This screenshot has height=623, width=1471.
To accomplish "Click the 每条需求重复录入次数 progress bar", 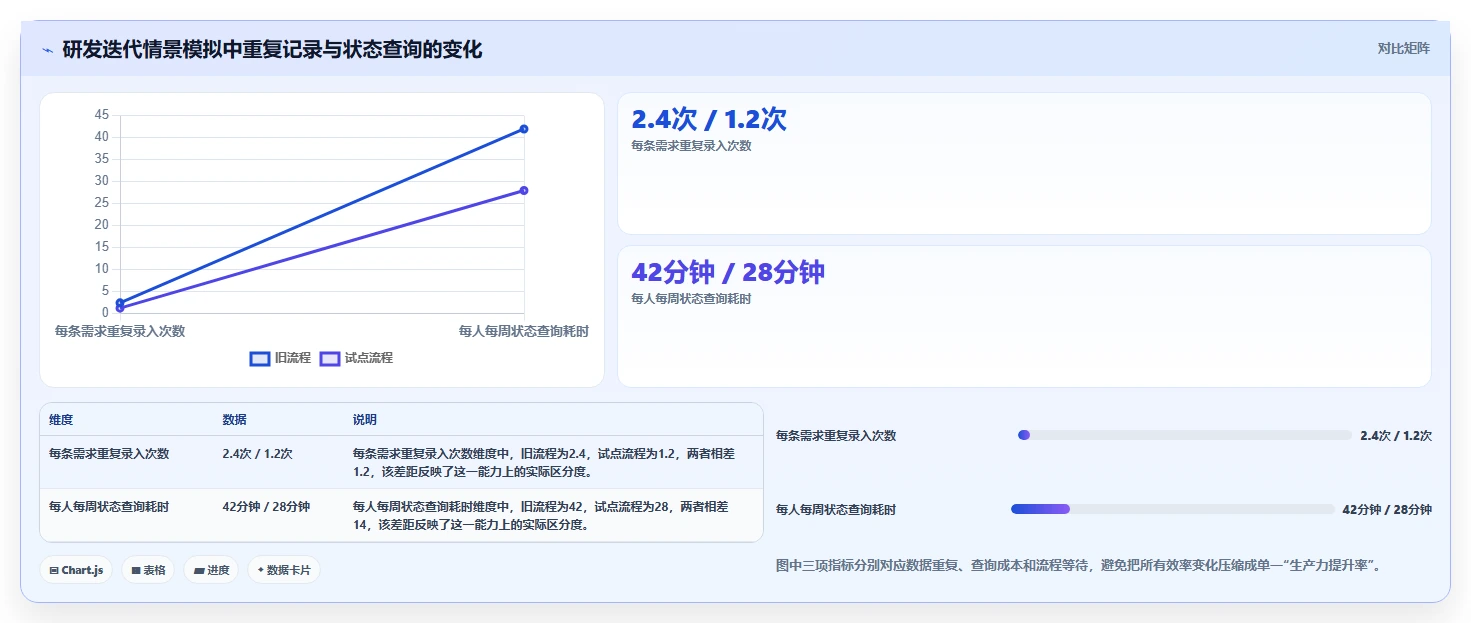I will [x=1184, y=435].
